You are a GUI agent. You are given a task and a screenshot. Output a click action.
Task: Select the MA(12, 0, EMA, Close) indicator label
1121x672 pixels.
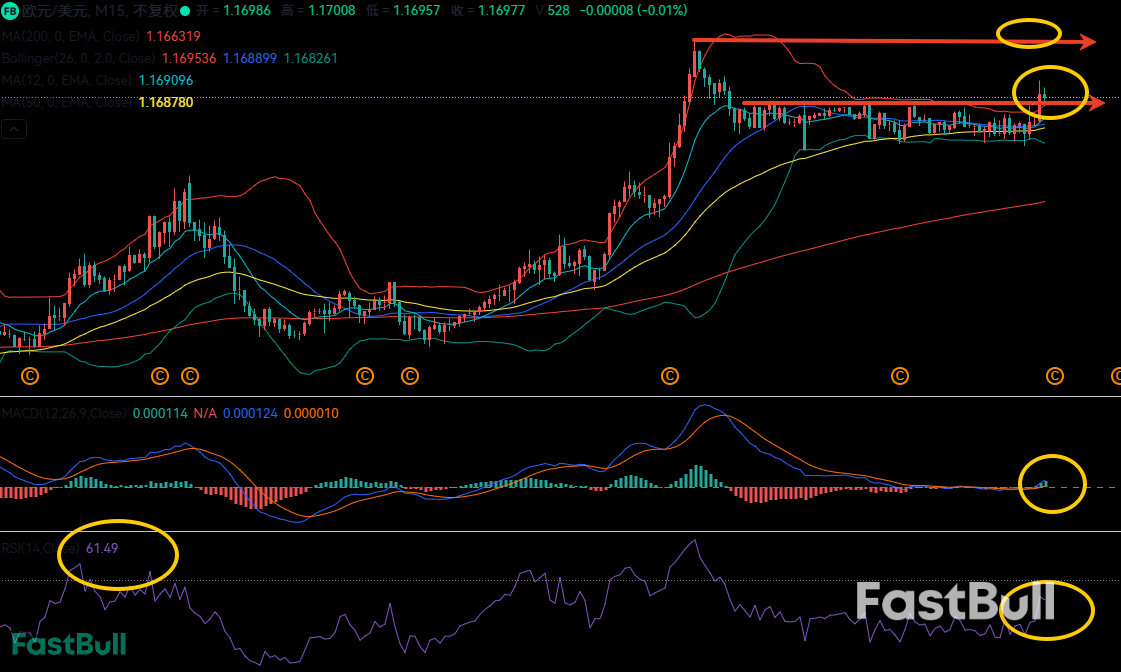coord(66,80)
